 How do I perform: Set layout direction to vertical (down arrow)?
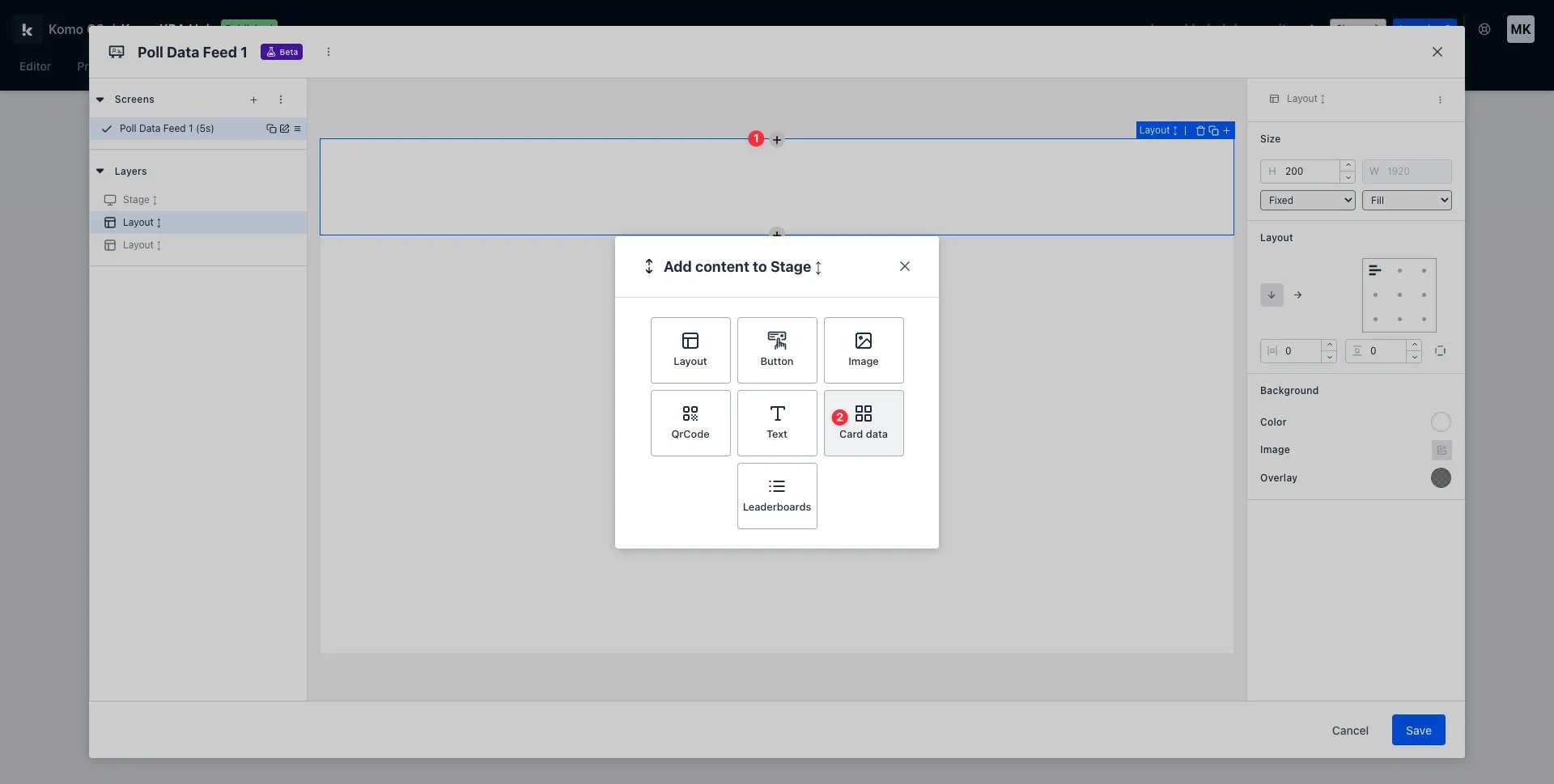(x=1272, y=295)
